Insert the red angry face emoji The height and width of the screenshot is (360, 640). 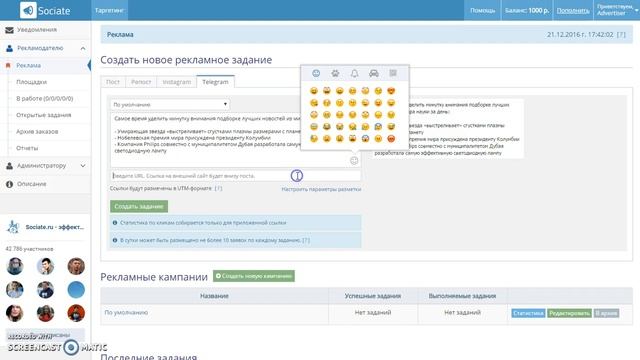click(391, 138)
